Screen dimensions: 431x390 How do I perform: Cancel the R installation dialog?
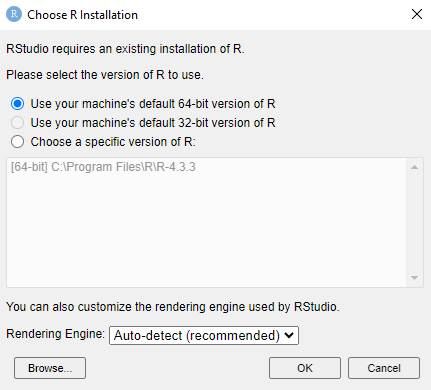coord(384,368)
